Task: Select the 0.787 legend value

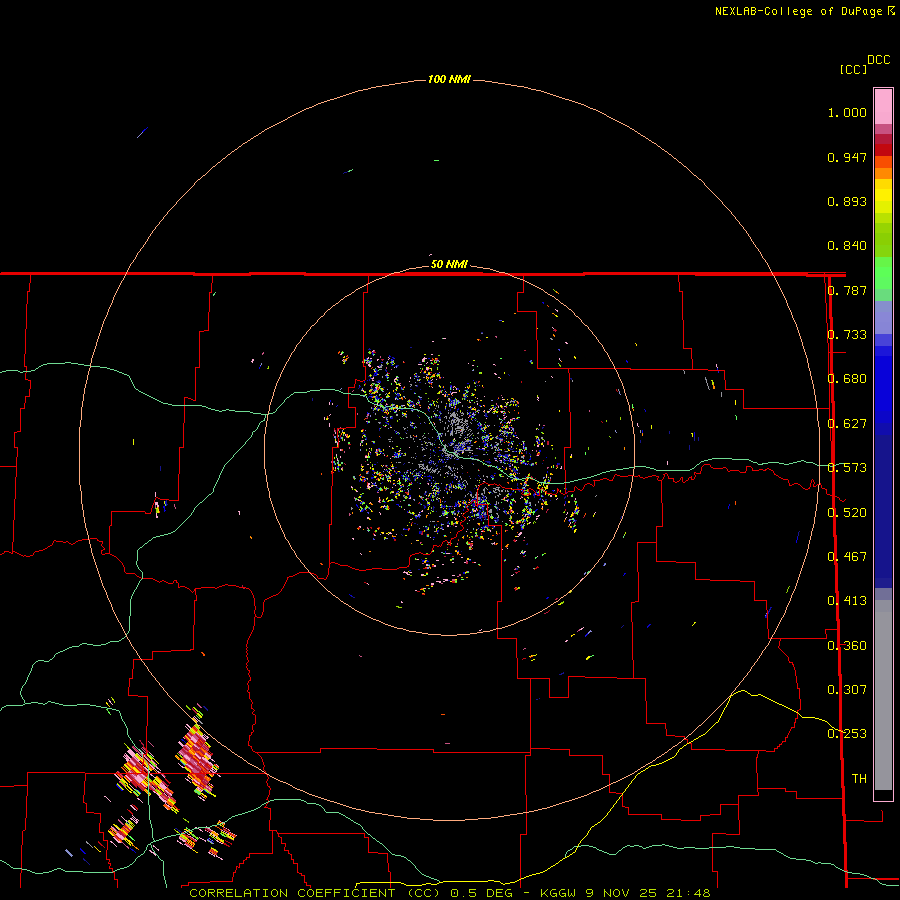Action: pos(847,290)
